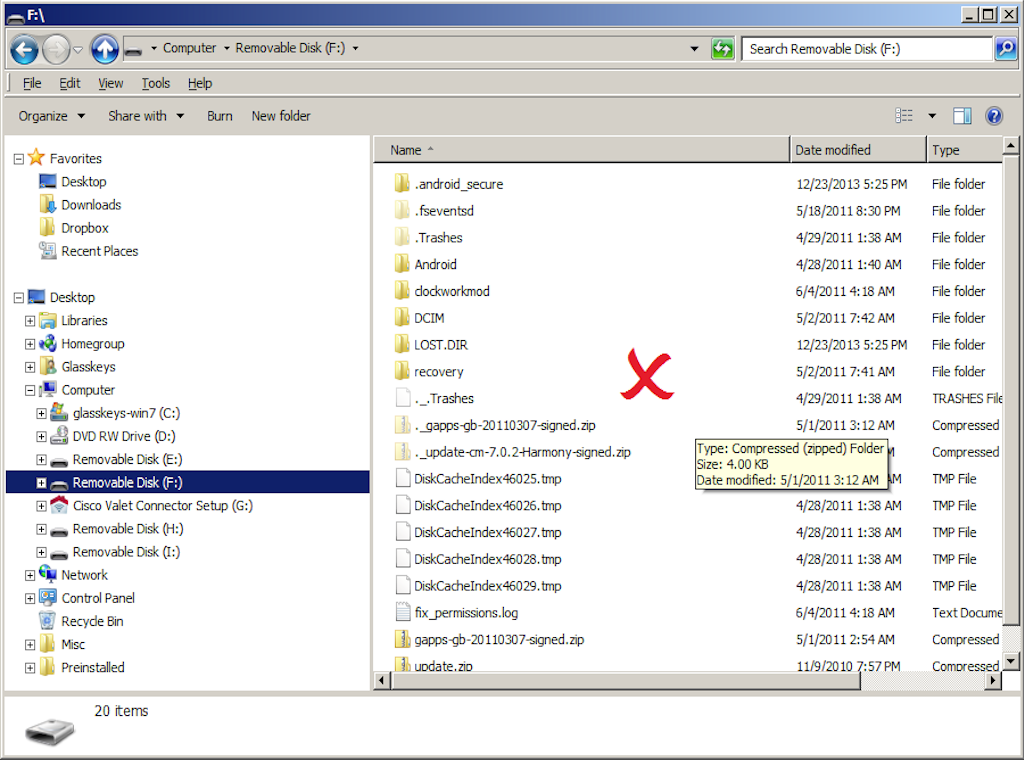Click the search magnifier button
The height and width of the screenshot is (760, 1024).
1005,48
